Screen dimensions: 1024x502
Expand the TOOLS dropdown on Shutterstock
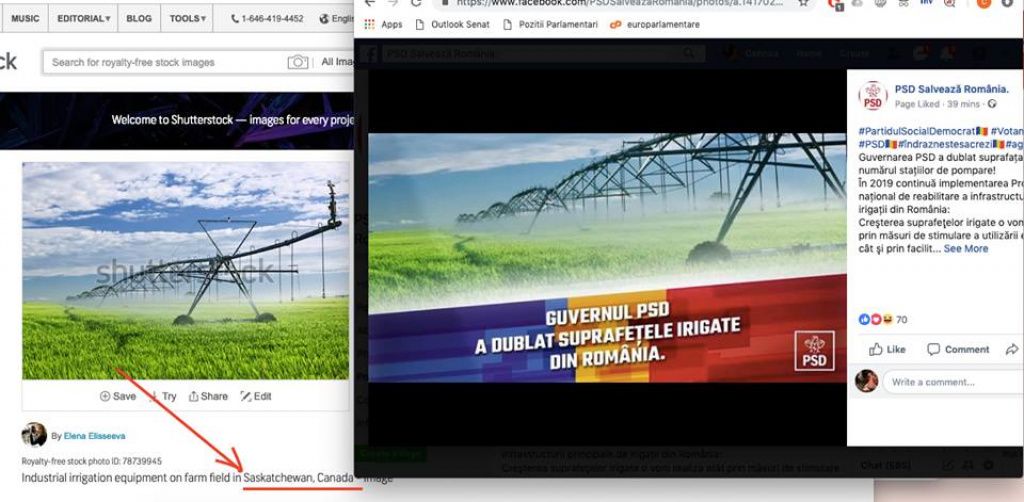pyautogui.click(x=187, y=18)
